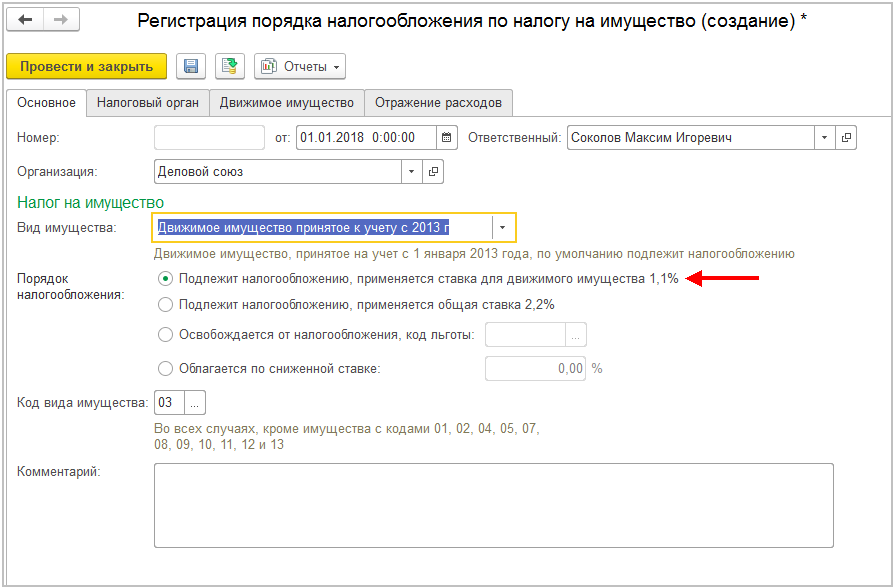Switch to the Налоговый орган tab
The image size is (893, 587).
[148, 103]
